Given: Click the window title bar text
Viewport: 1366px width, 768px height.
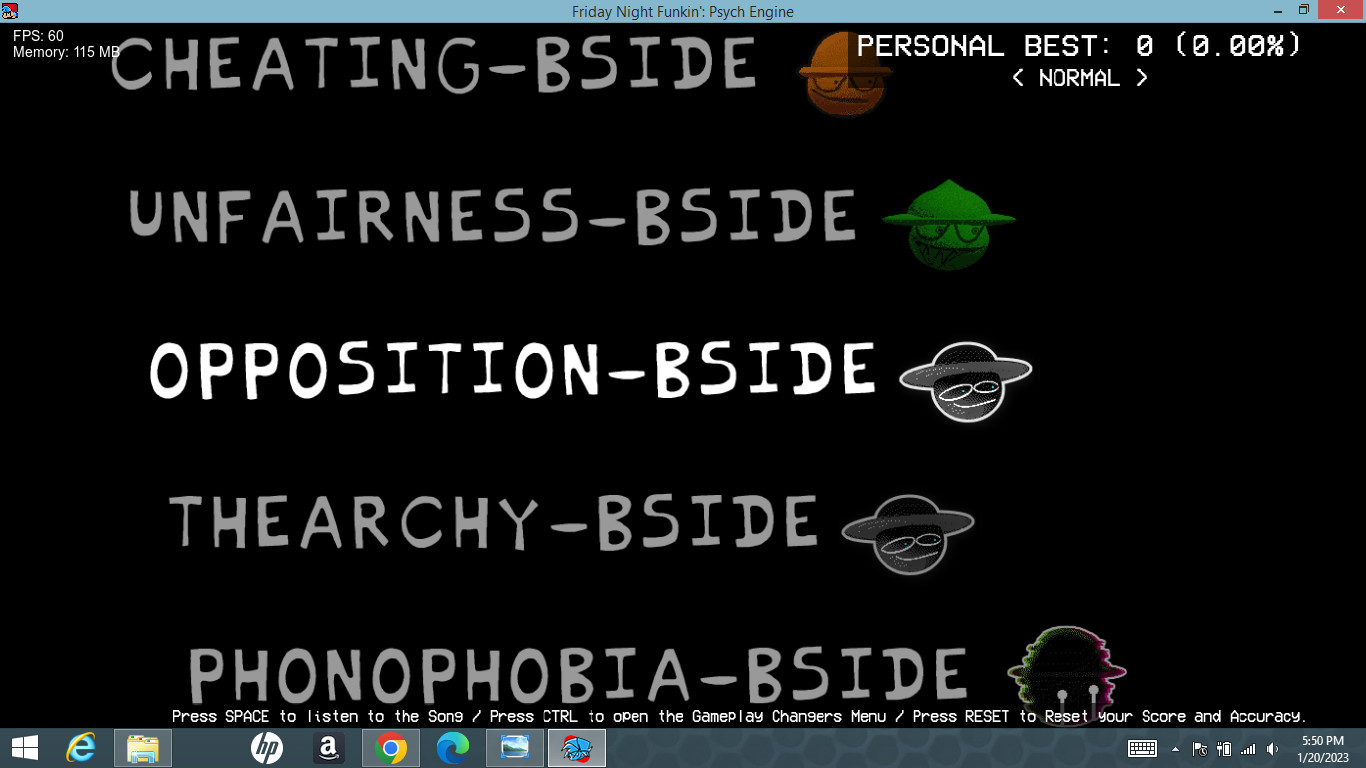Looking at the screenshot, I should [x=683, y=12].
